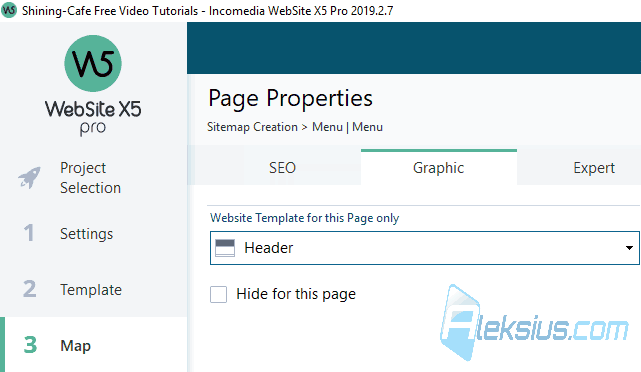
Task: Open the Expert tab
Action: tap(594, 168)
